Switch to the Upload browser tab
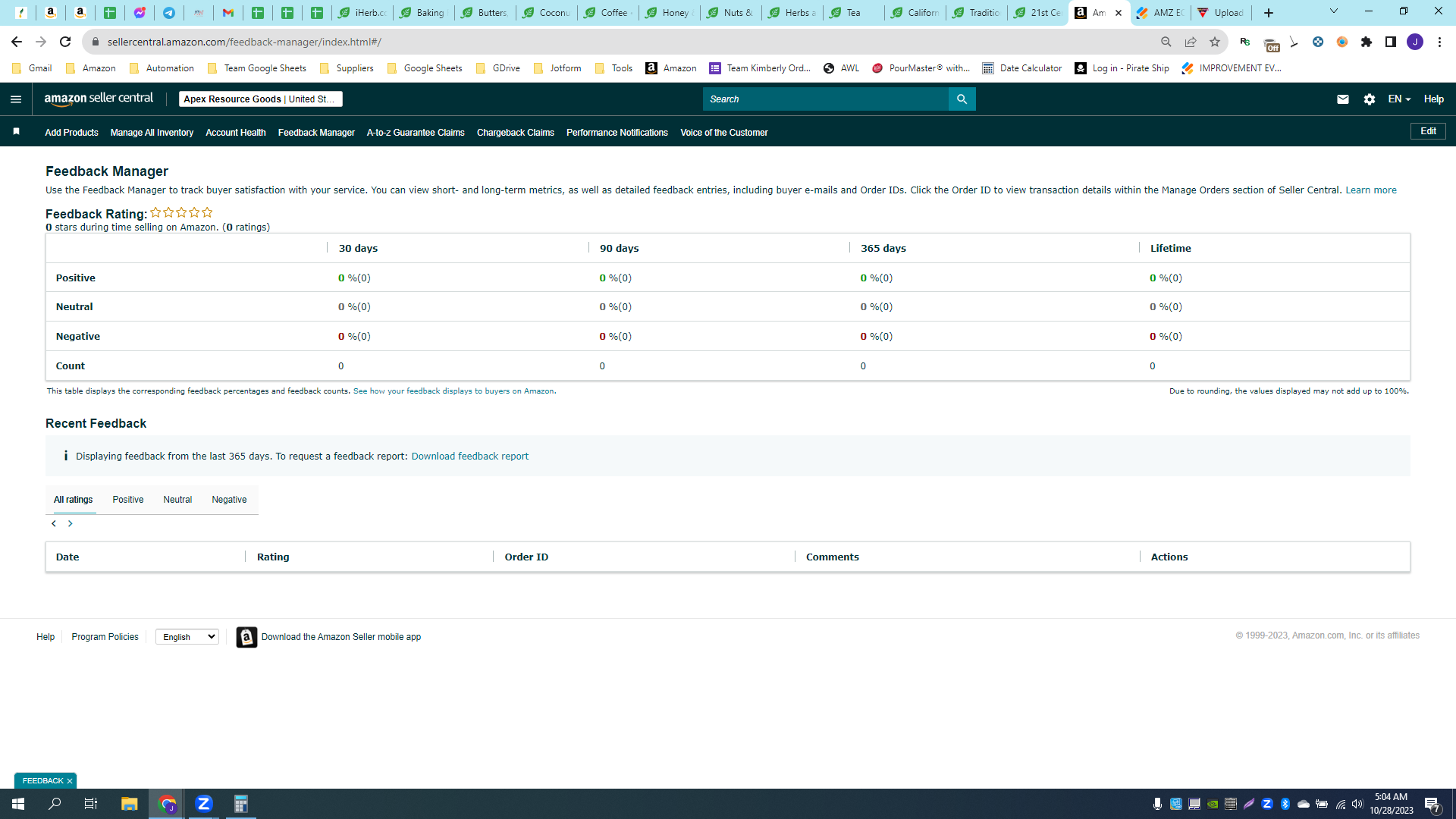 pos(1220,13)
